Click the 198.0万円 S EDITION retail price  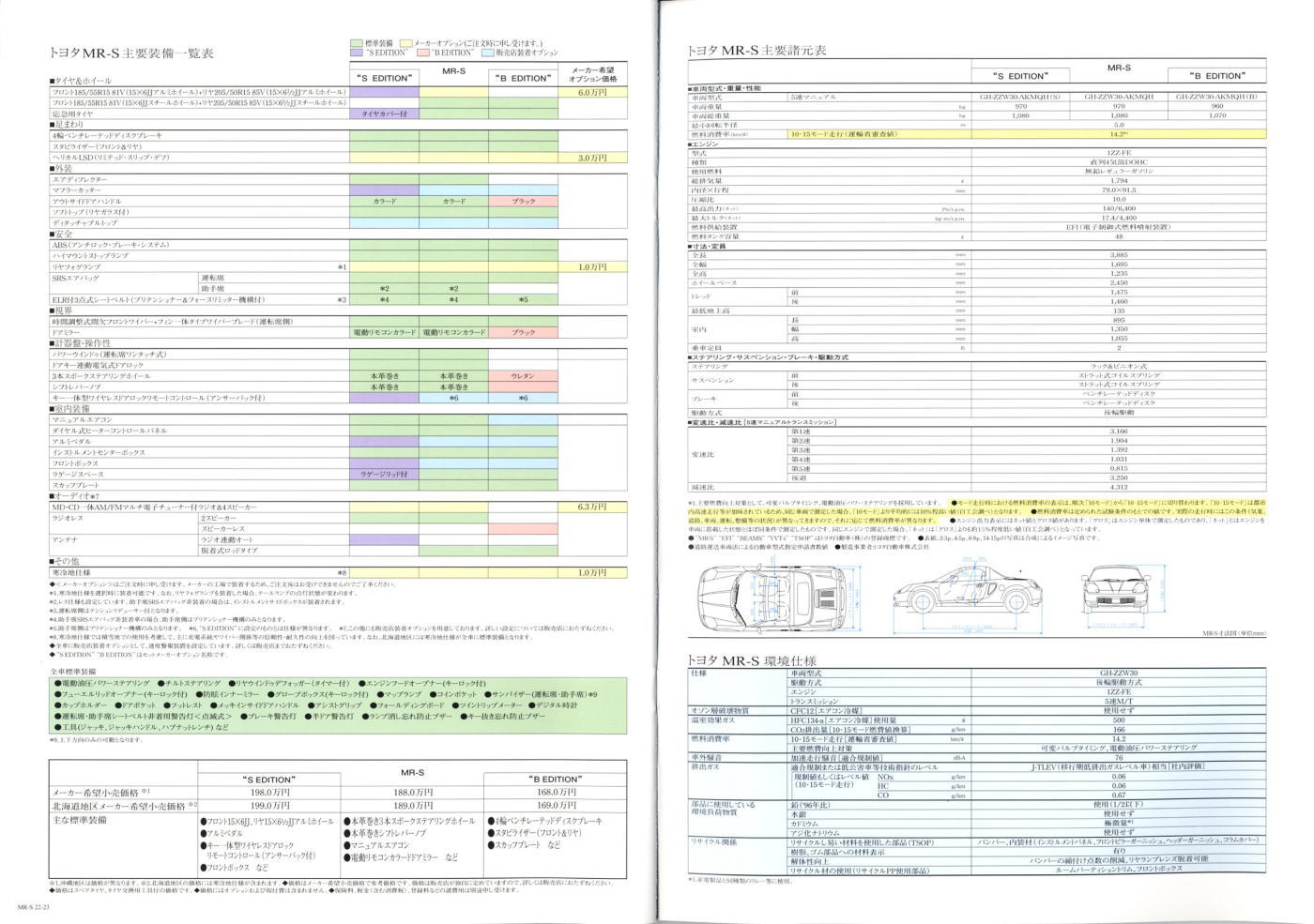click(x=267, y=793)
